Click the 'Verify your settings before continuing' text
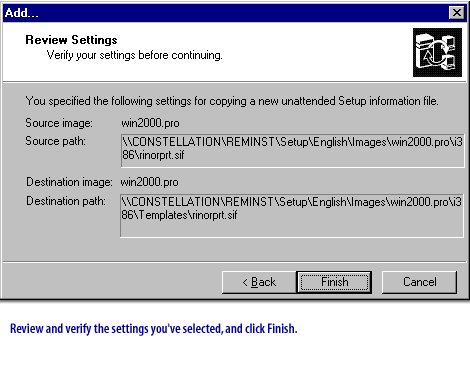The width and height of the screenshot is (470, 385). pos(134,55)
